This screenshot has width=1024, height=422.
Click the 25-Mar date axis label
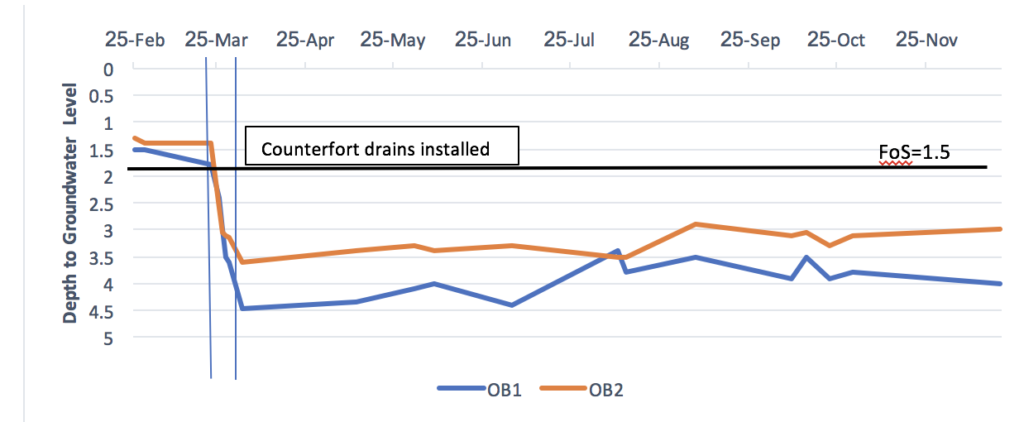[218, 41]
